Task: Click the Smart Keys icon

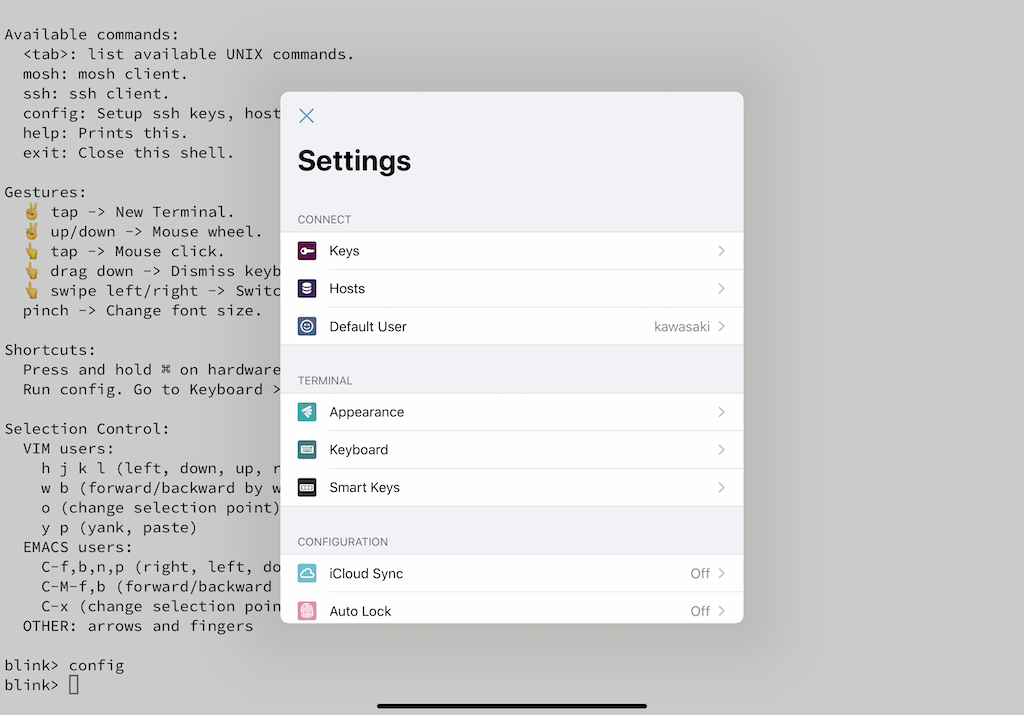Action: click(307, 488)
